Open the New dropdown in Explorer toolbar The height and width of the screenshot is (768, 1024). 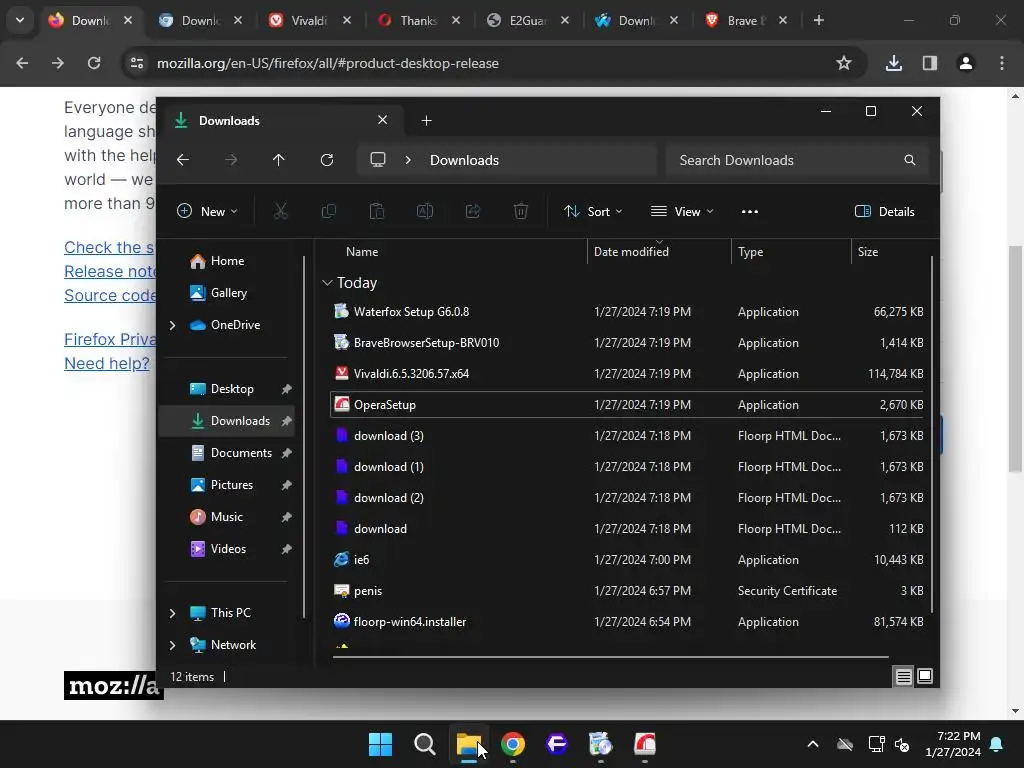[x=207, y=211]
